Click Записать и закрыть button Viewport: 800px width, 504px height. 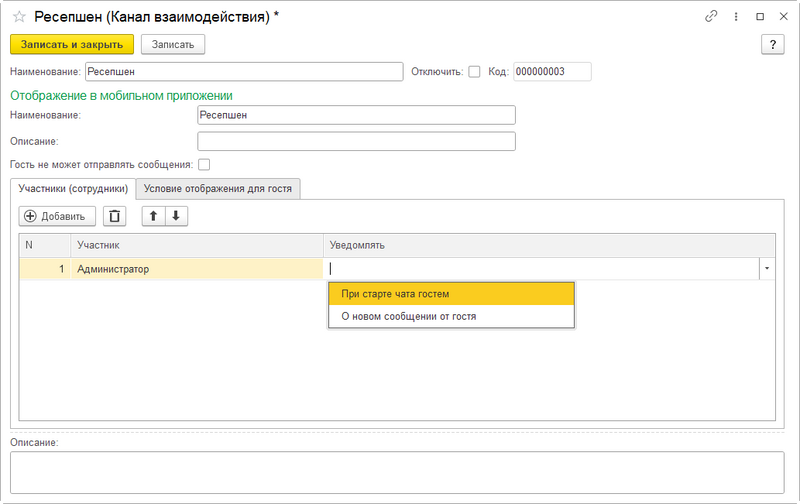(72, 44)
